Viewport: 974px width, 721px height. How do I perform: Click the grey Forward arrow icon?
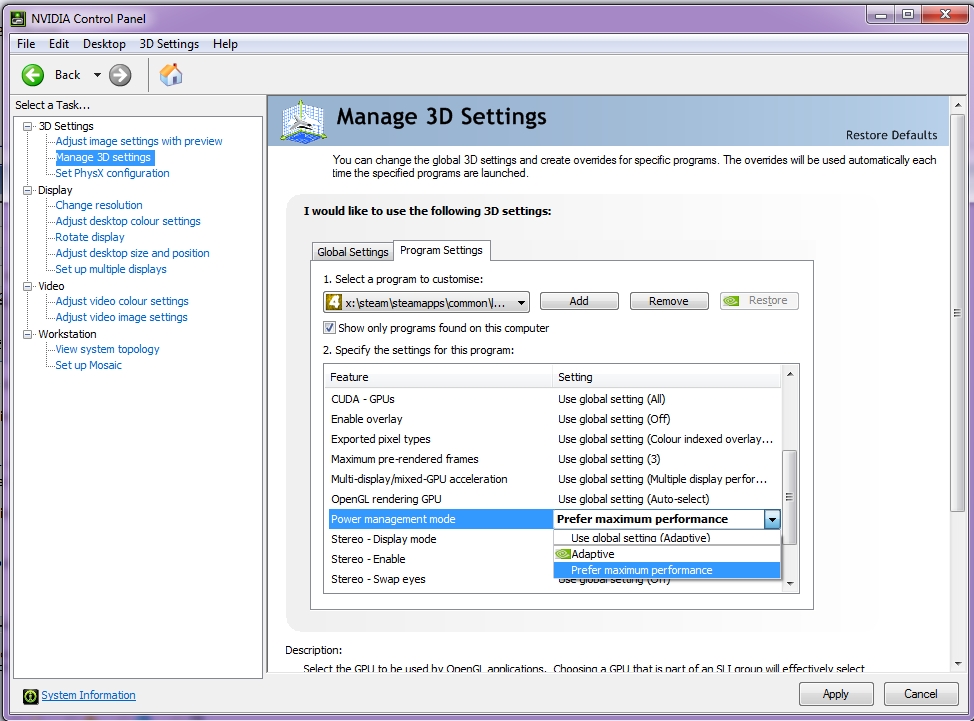pos(120,75)
